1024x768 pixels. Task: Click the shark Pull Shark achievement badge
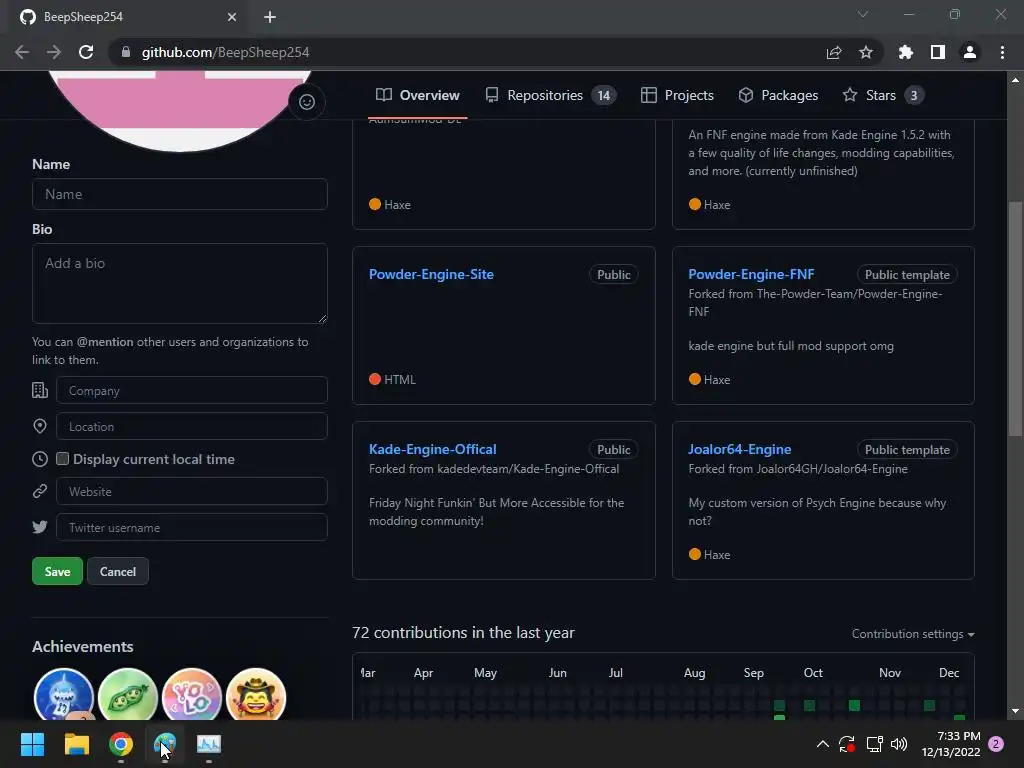(x=63, y=695)
